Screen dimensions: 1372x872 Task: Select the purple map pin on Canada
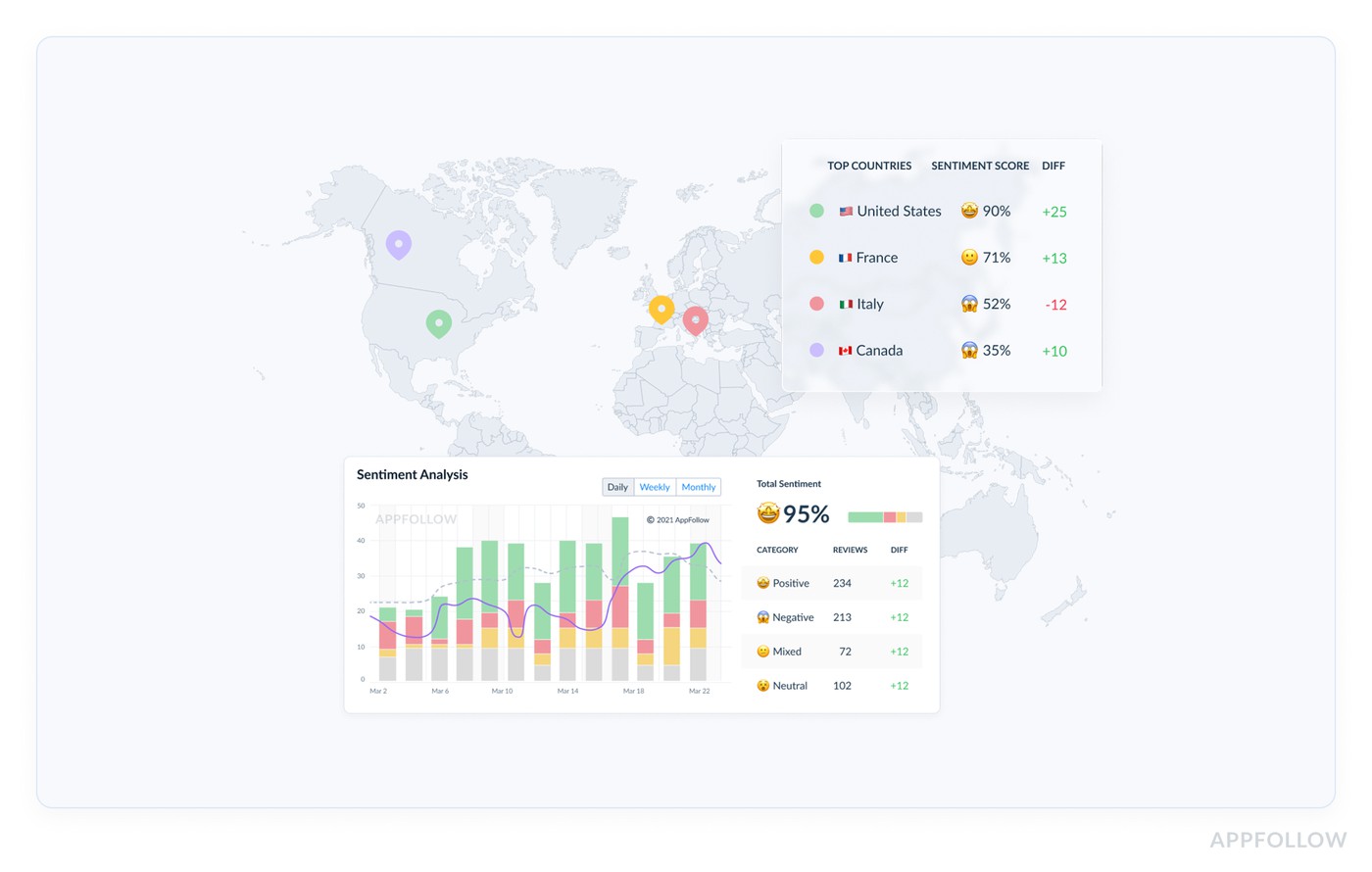399,244
